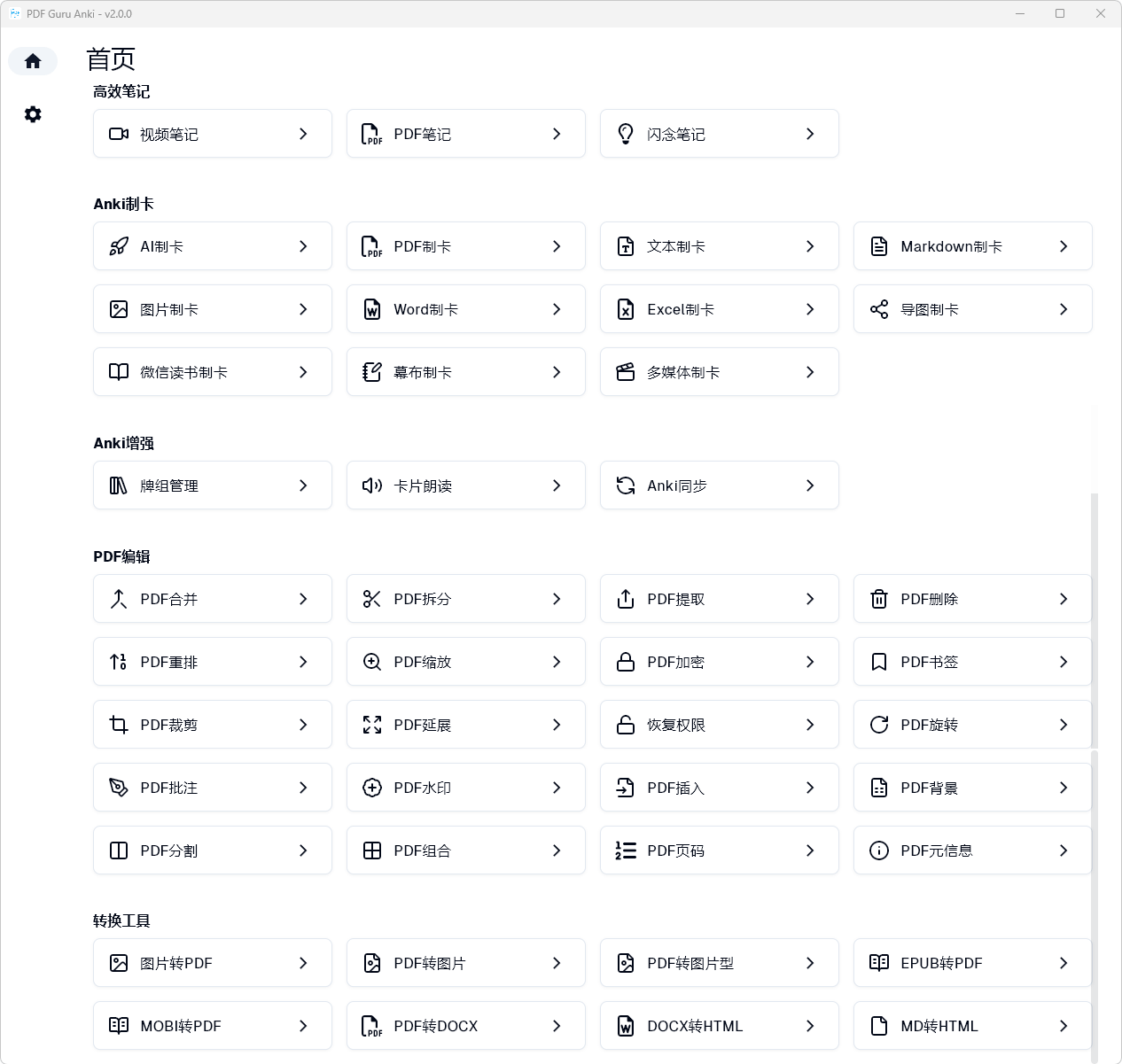This screenshot has width=1122, height=1064.
Task: Select the 视频笔记 camera icon
Action: (x=119, y=134)
